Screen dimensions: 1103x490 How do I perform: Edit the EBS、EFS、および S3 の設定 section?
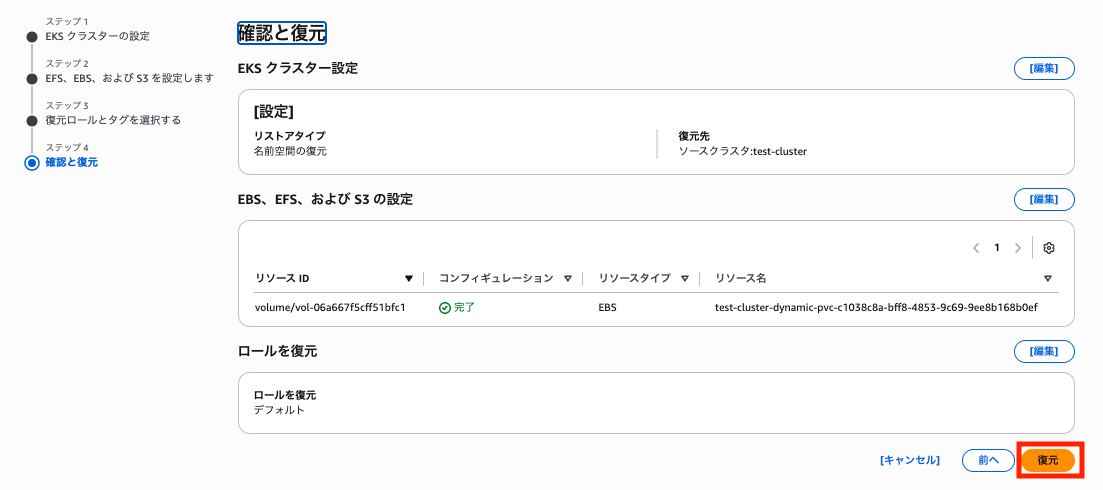pos(1044,199)
